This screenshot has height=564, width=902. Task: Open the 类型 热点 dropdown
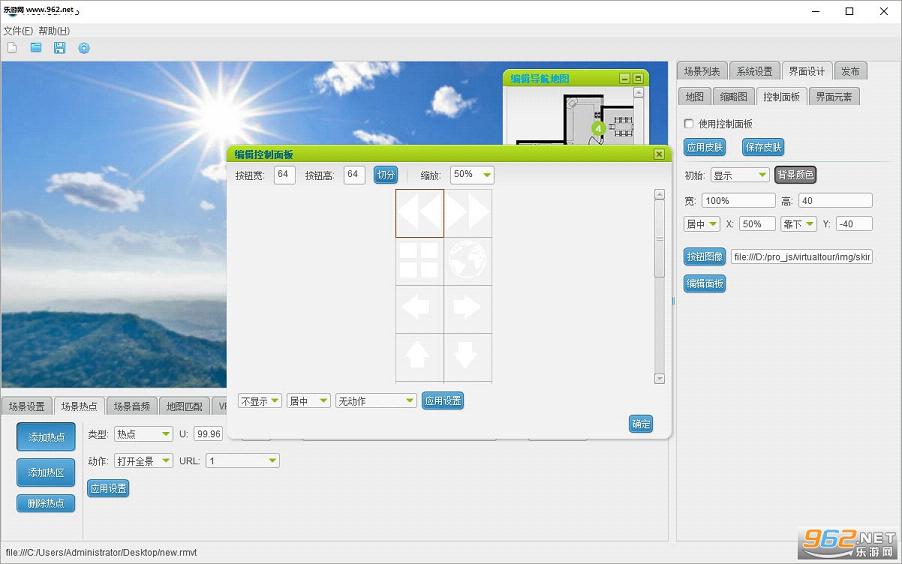point(143,434)
